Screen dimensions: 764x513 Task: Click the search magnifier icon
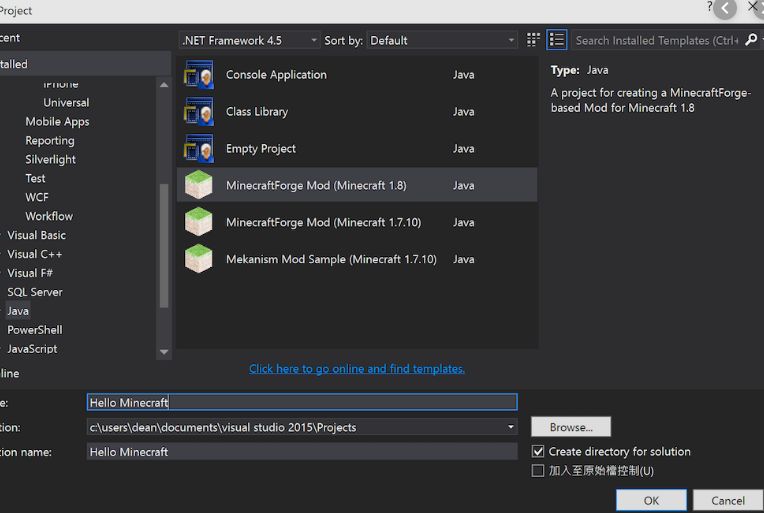(x=751, y=40)
